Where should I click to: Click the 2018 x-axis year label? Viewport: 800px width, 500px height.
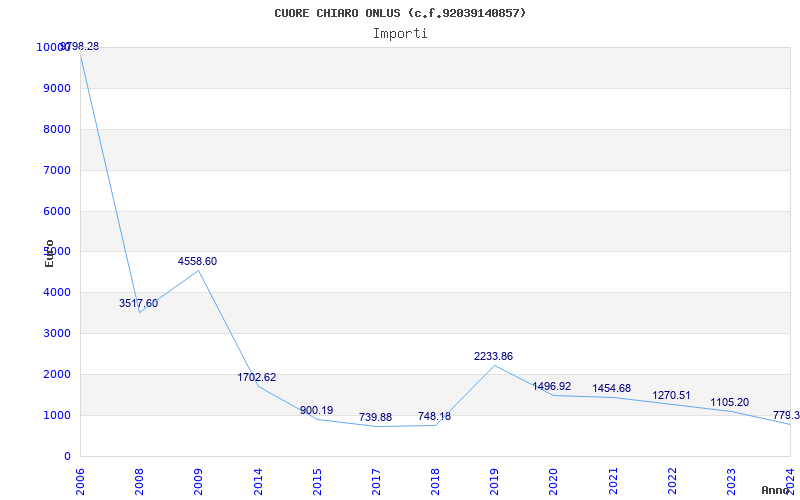(x=435, y=481)
